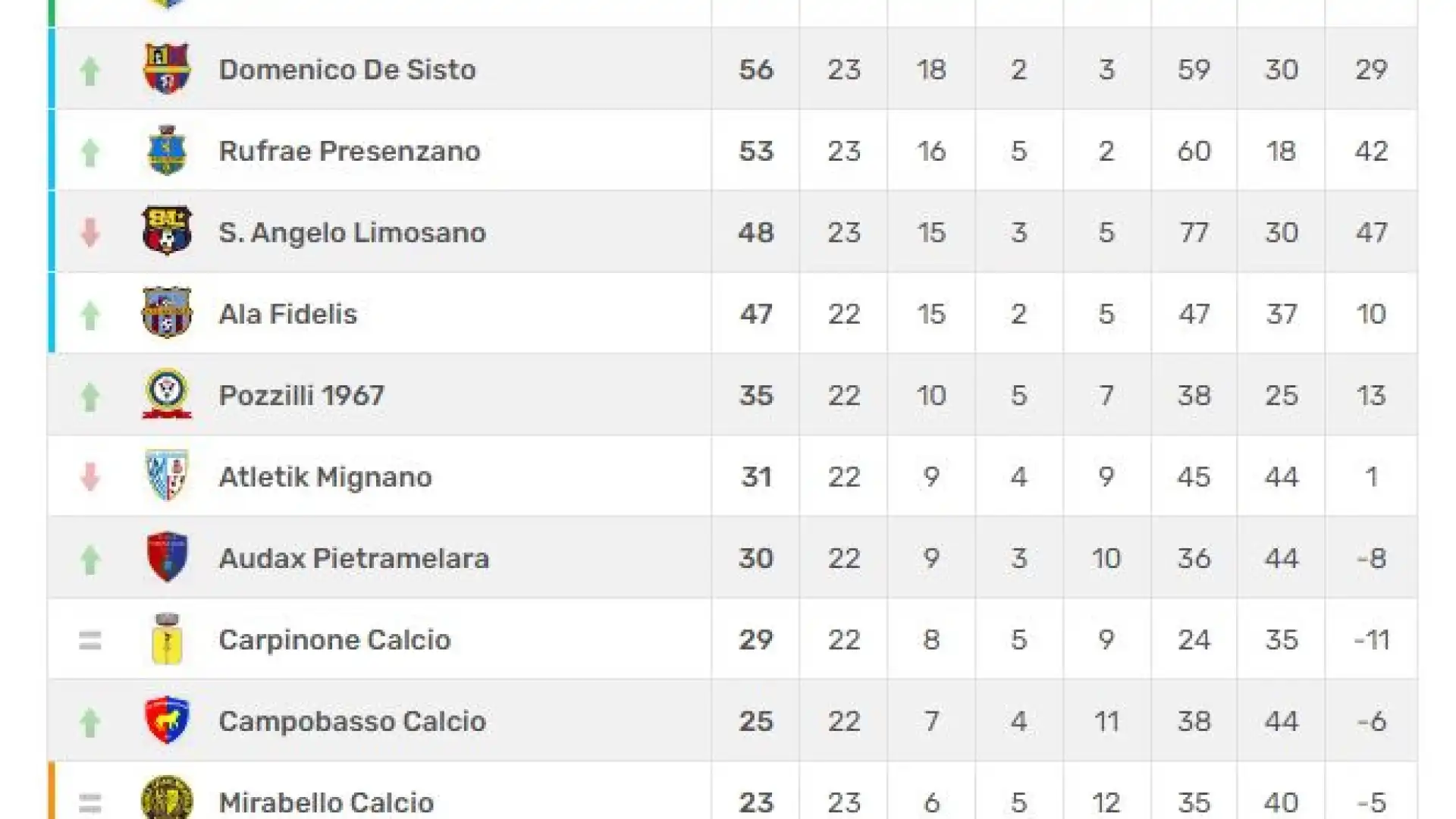Screen dimensions: 1456x819
Task: Open the Rufrae Presenzano team name
Action: pos(350,151)
